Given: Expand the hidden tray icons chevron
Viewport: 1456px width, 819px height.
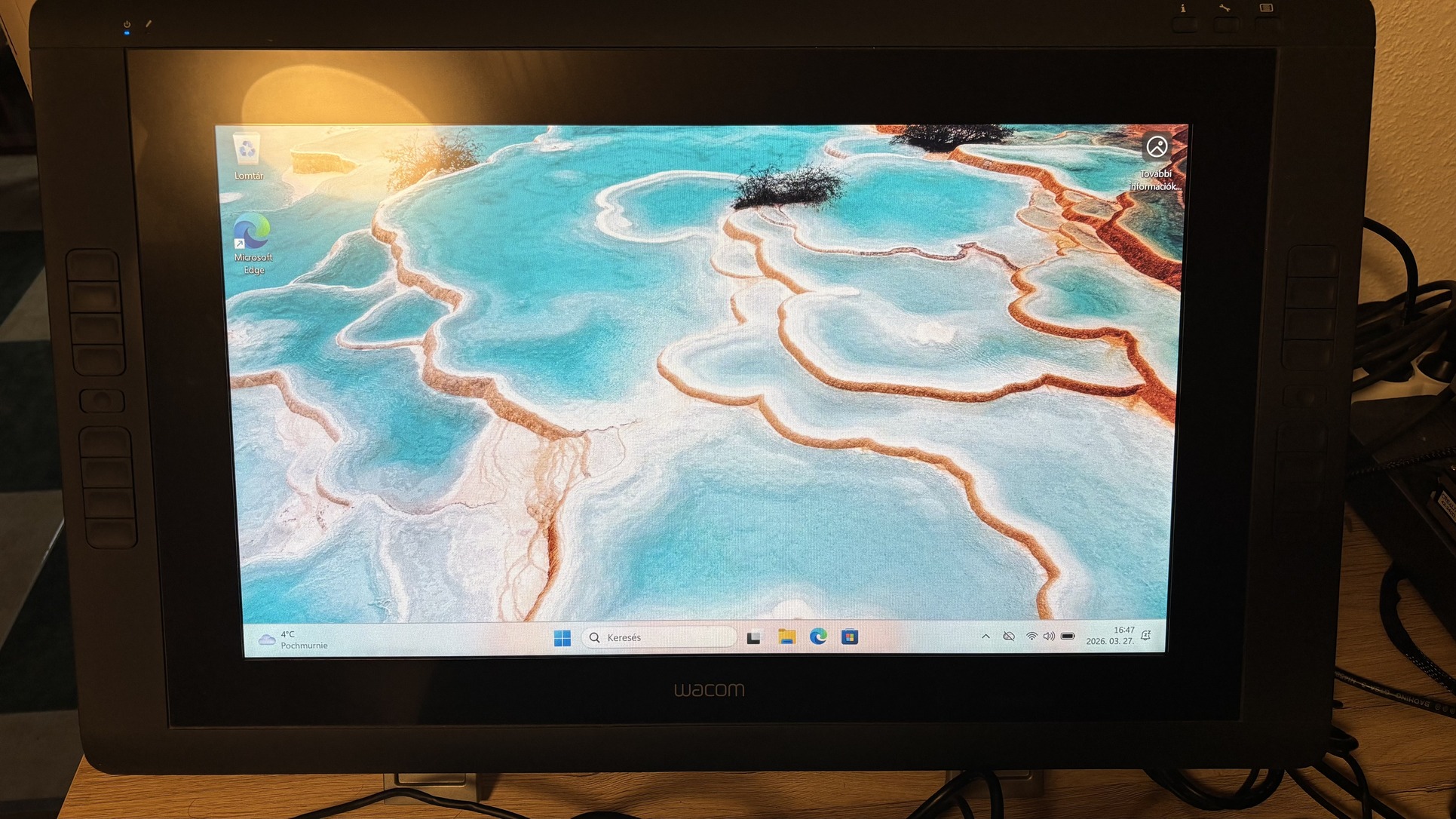Looking at the screenshot, I should pyautogui.click(x=985, y=636).
